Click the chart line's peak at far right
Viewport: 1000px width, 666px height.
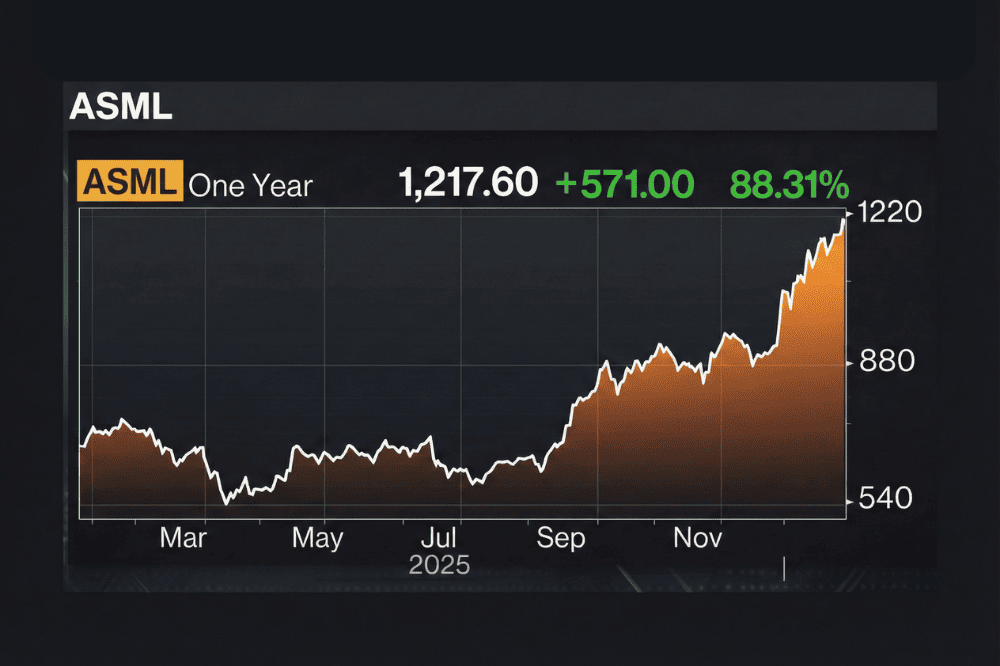click(842, 220)
